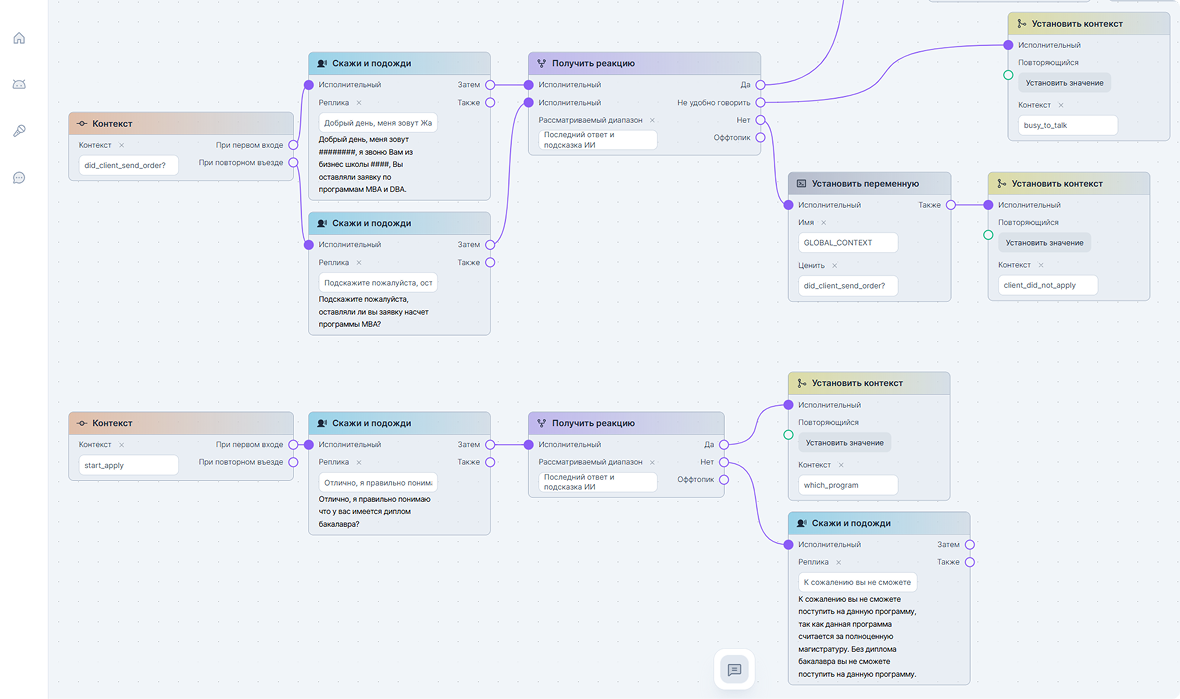Toggle the green "Повторяющийся" port on the which_program node
The height and width of the screenshot is (699, 1180).
click(x=788, y=435)
